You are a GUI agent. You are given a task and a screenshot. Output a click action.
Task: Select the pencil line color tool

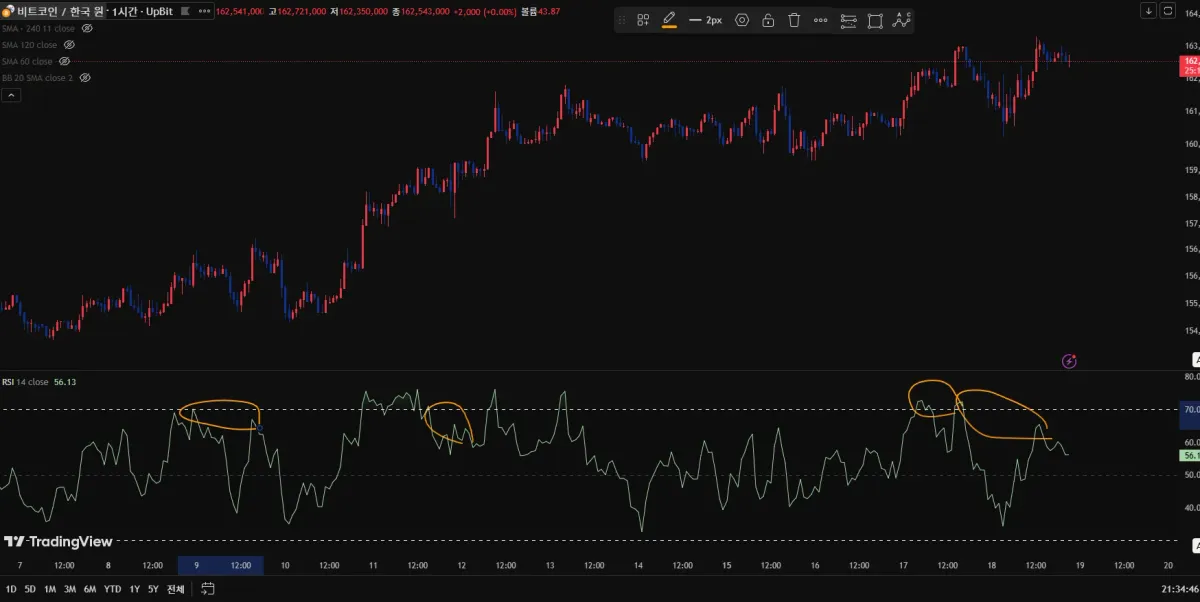(669, 20)
